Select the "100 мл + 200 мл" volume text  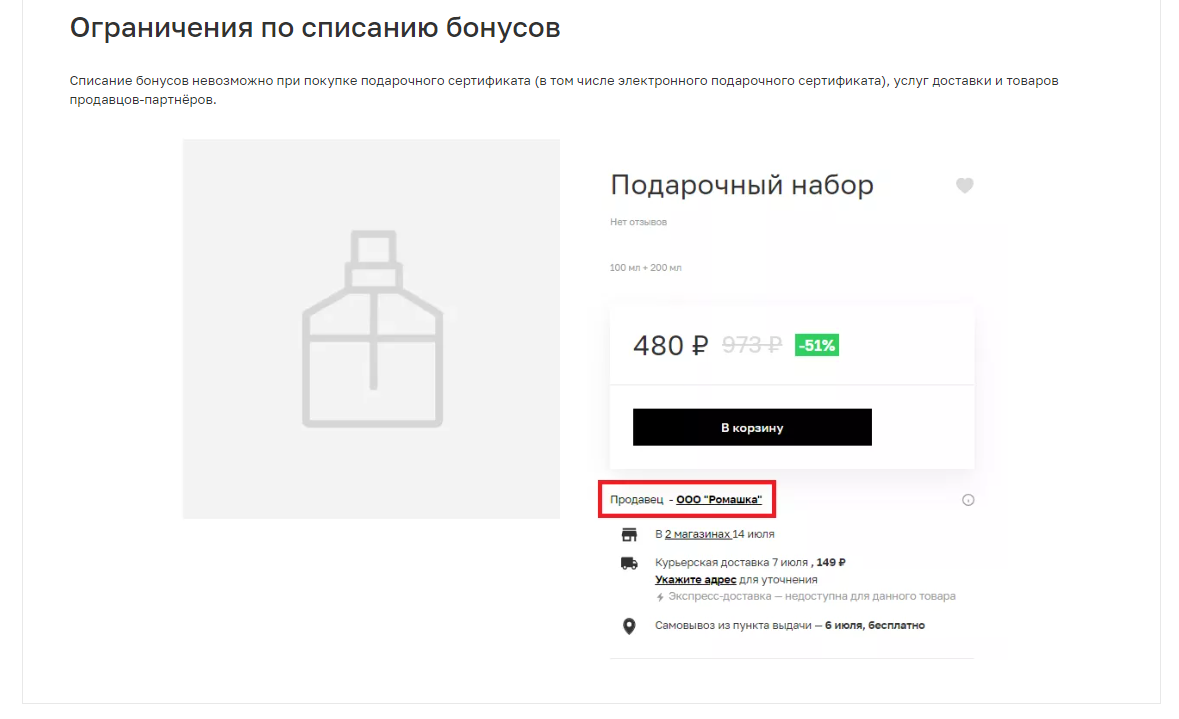(x=645, y=268)
